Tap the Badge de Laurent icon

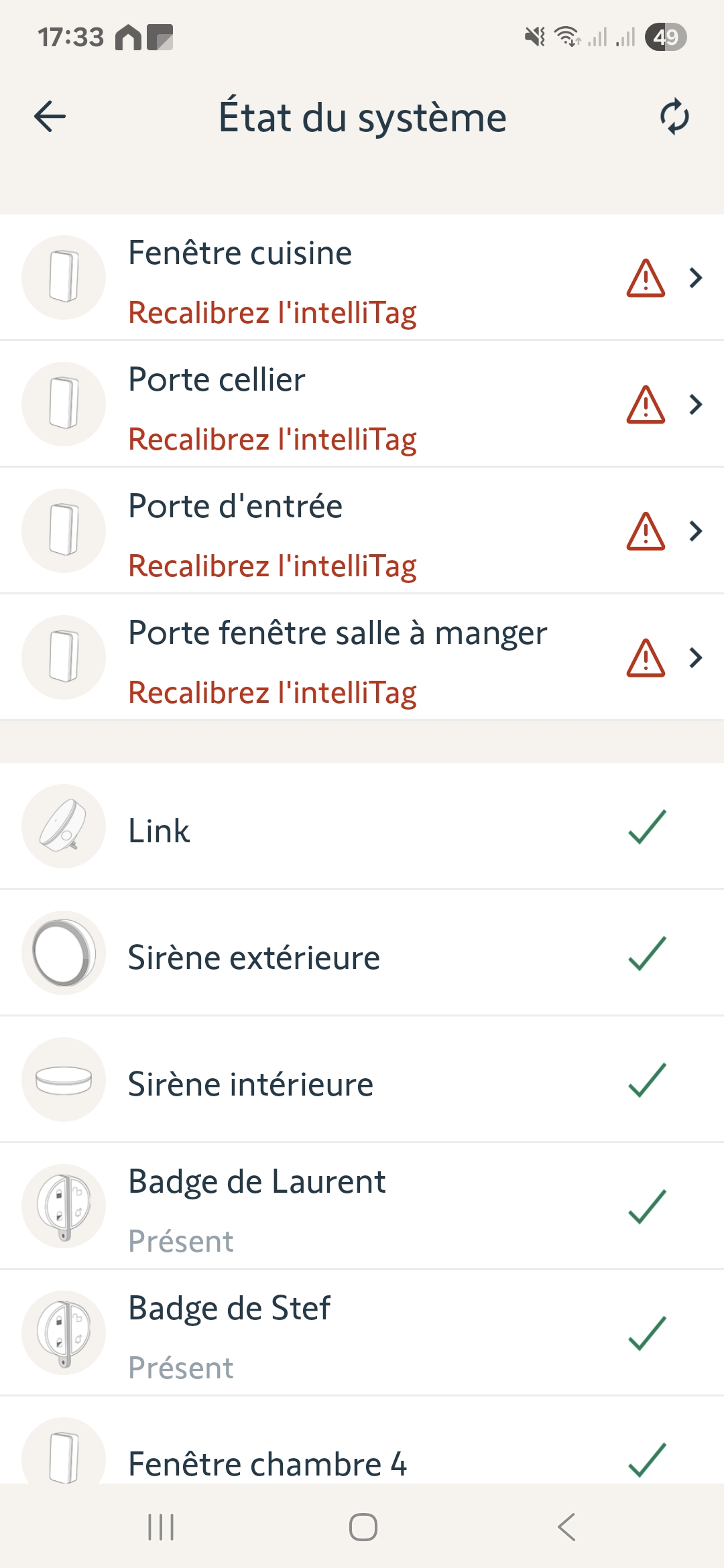click(64, 1206)
